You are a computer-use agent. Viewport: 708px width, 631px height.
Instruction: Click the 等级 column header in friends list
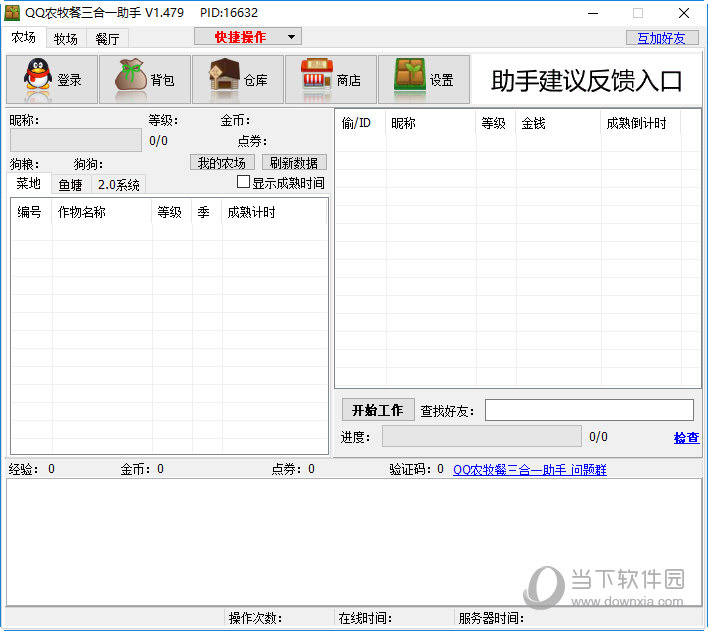pyautogui.click(x=496, y=123)
